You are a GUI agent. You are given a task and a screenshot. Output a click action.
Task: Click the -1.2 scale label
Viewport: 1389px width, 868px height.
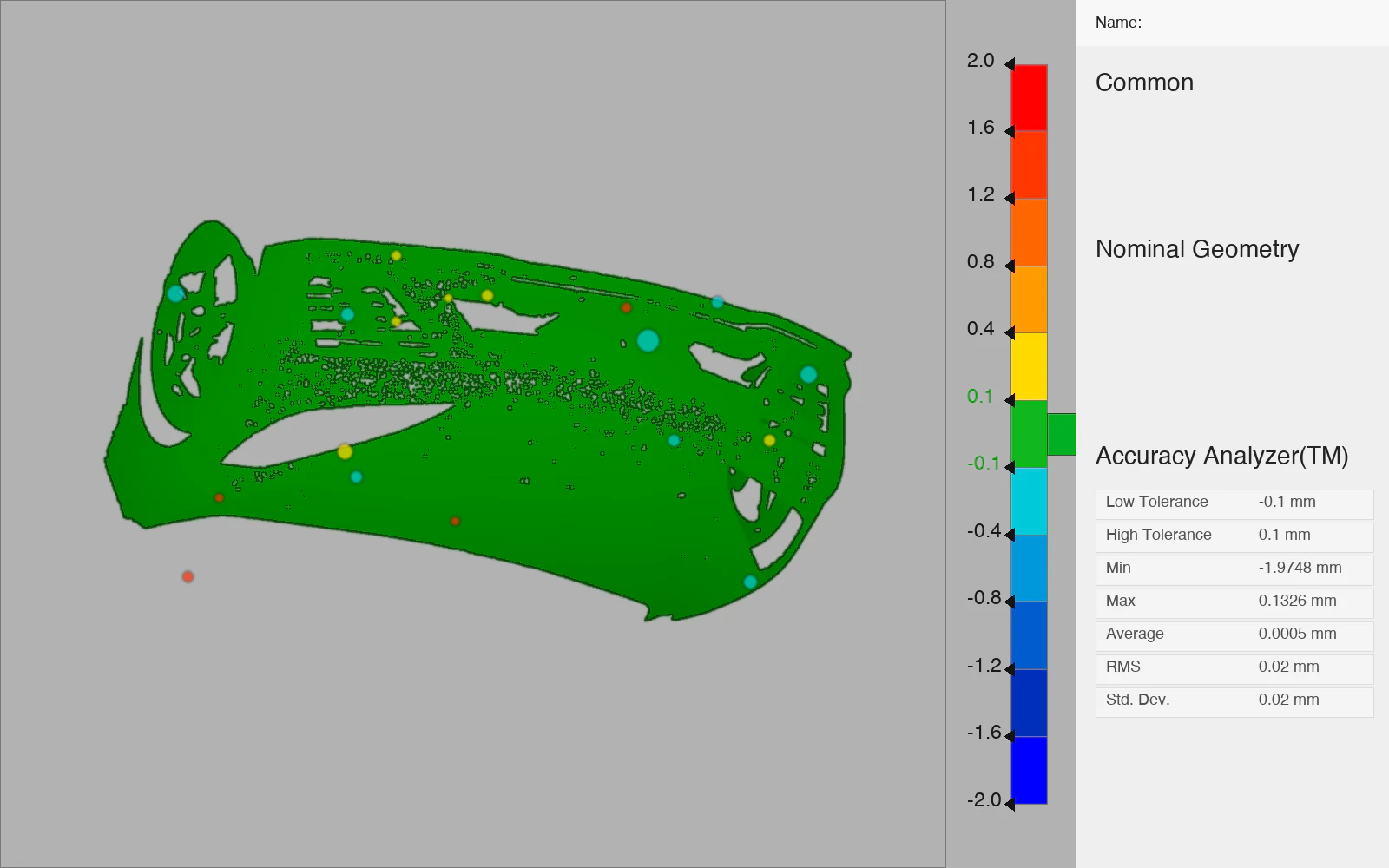pyautogui.click(x=984, y=666)
